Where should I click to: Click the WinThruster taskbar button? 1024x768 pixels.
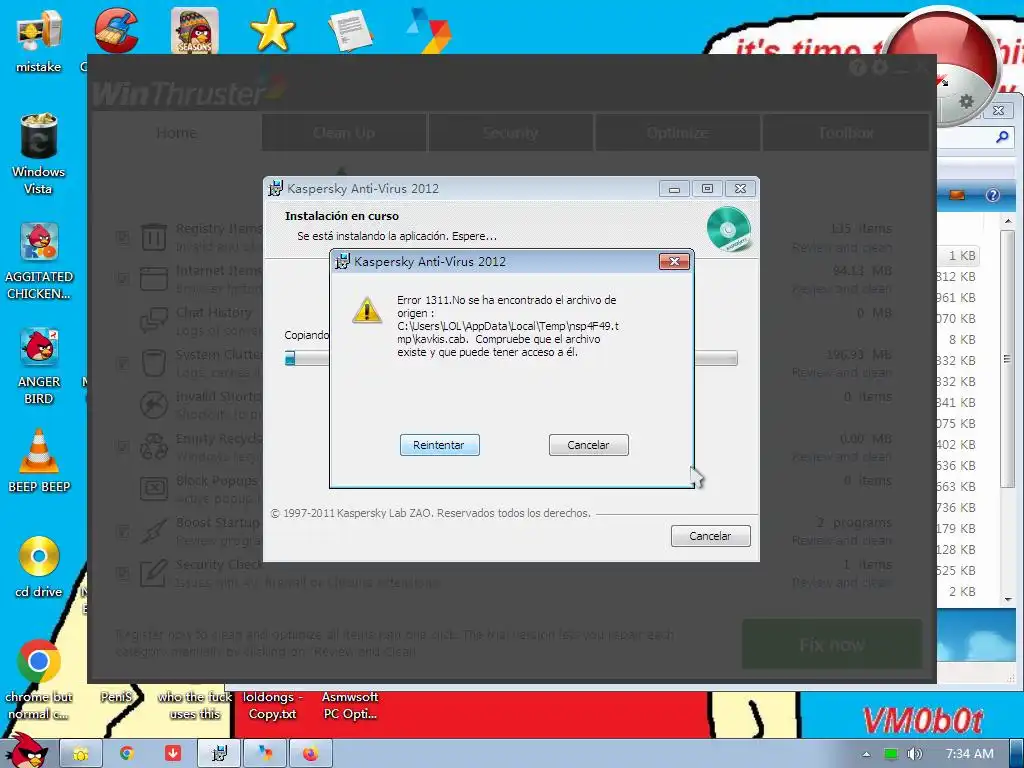click(265, 754)
